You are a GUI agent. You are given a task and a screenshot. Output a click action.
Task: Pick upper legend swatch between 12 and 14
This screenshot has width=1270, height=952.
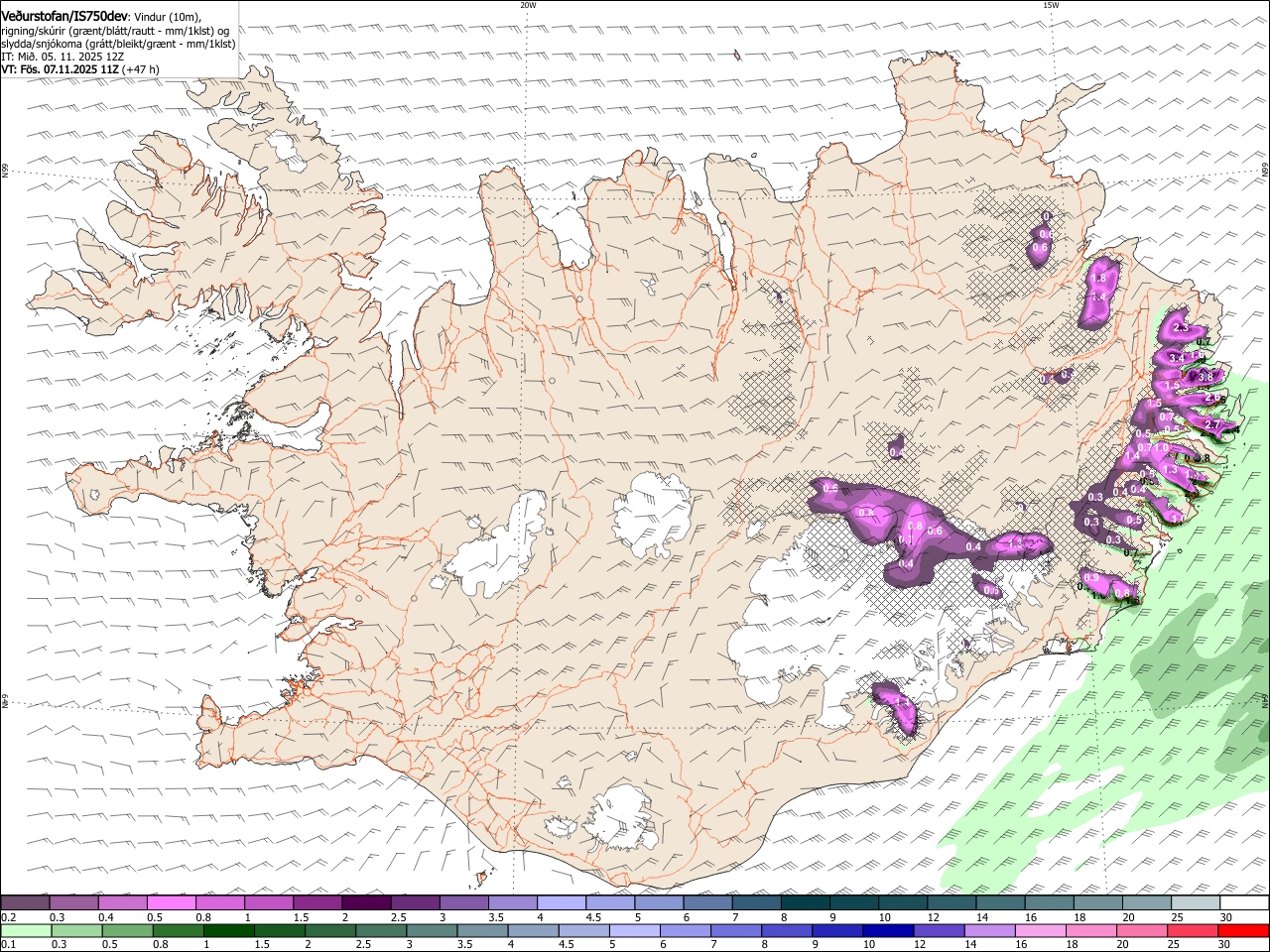pos(951,903)
